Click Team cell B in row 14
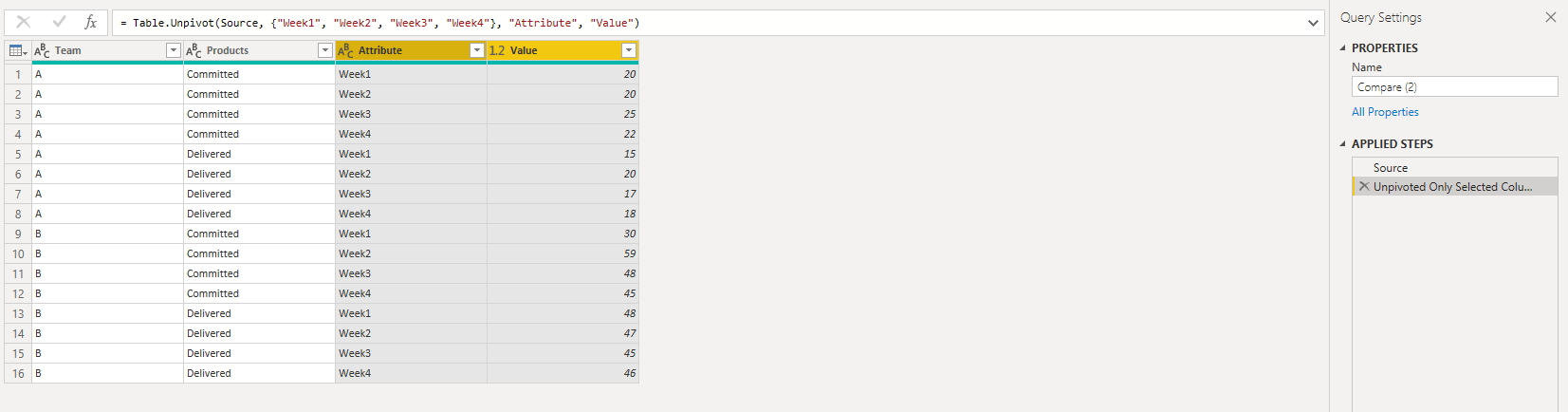The width and height of the screenshot is (1568, 412). [107, 333]
